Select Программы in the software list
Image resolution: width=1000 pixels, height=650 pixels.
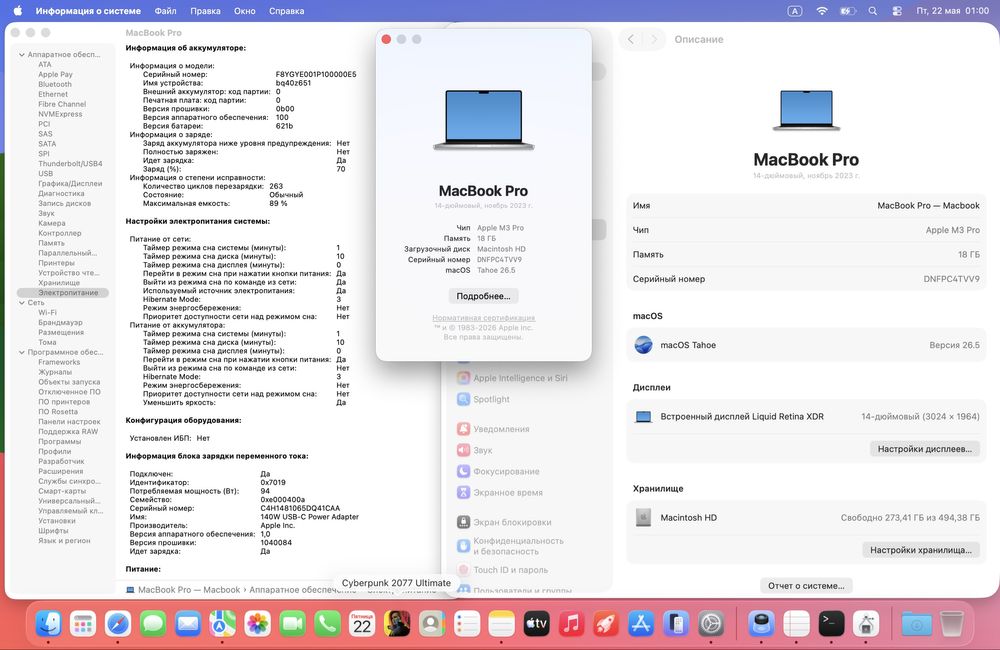[x=59, y=441]
